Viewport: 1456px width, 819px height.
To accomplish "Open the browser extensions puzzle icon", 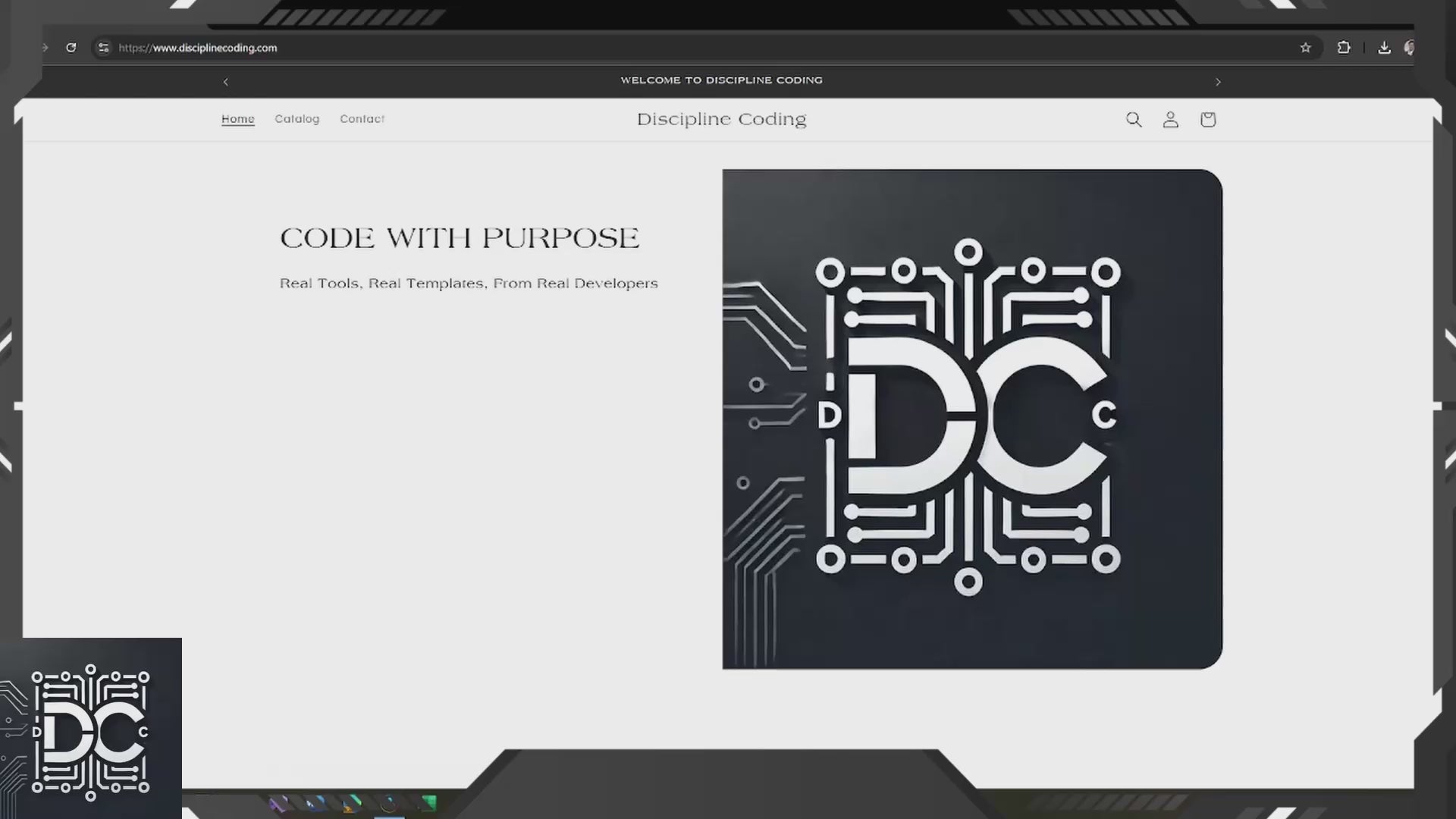I will pyautogui.click(x=1343, y=48).
